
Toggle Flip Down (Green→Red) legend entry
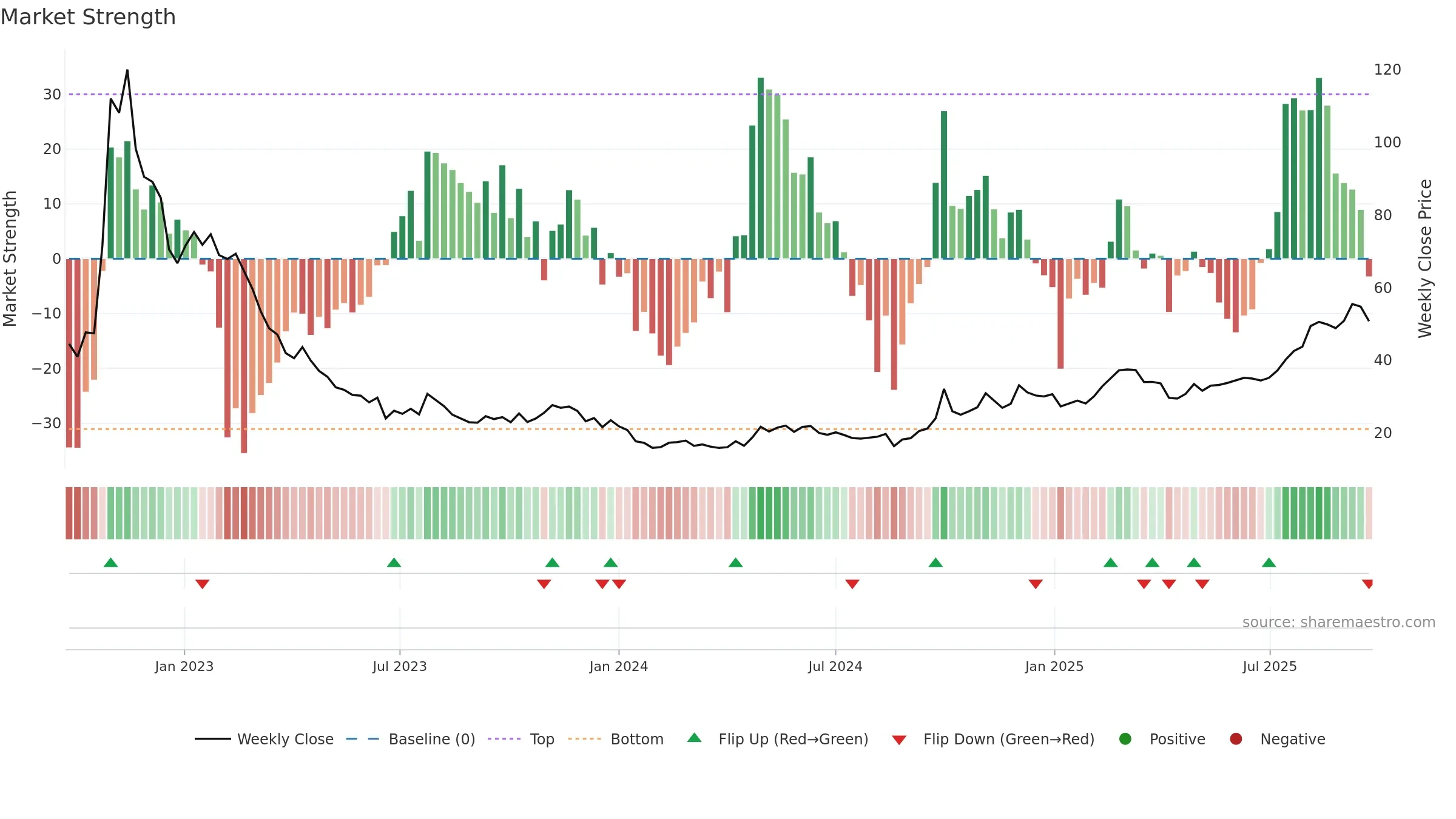[993, 739]
